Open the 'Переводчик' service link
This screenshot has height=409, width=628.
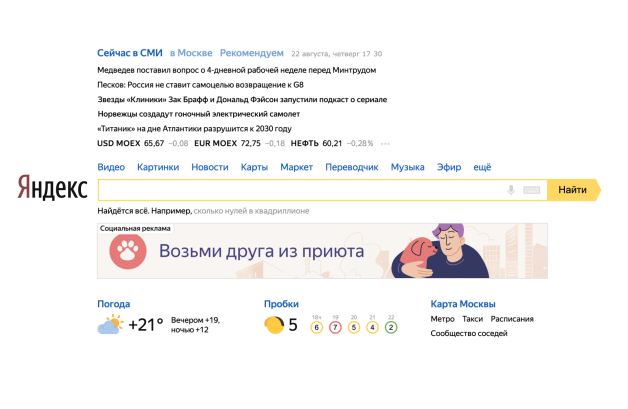pos(352,167)
